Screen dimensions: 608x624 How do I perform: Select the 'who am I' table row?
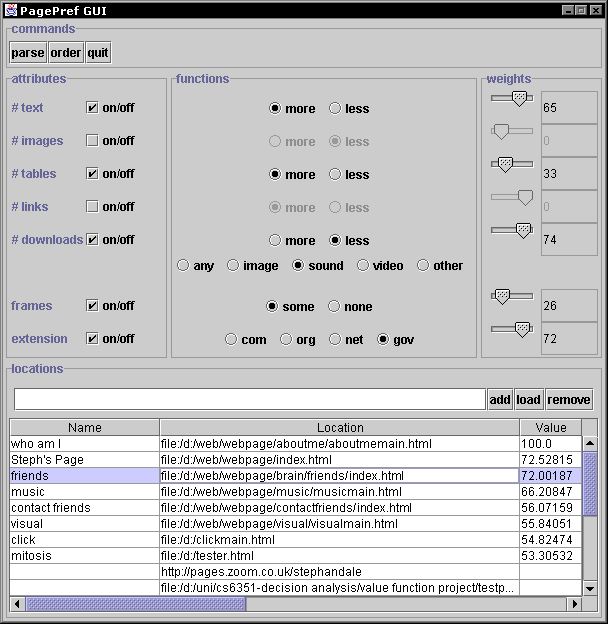(296, 444)
